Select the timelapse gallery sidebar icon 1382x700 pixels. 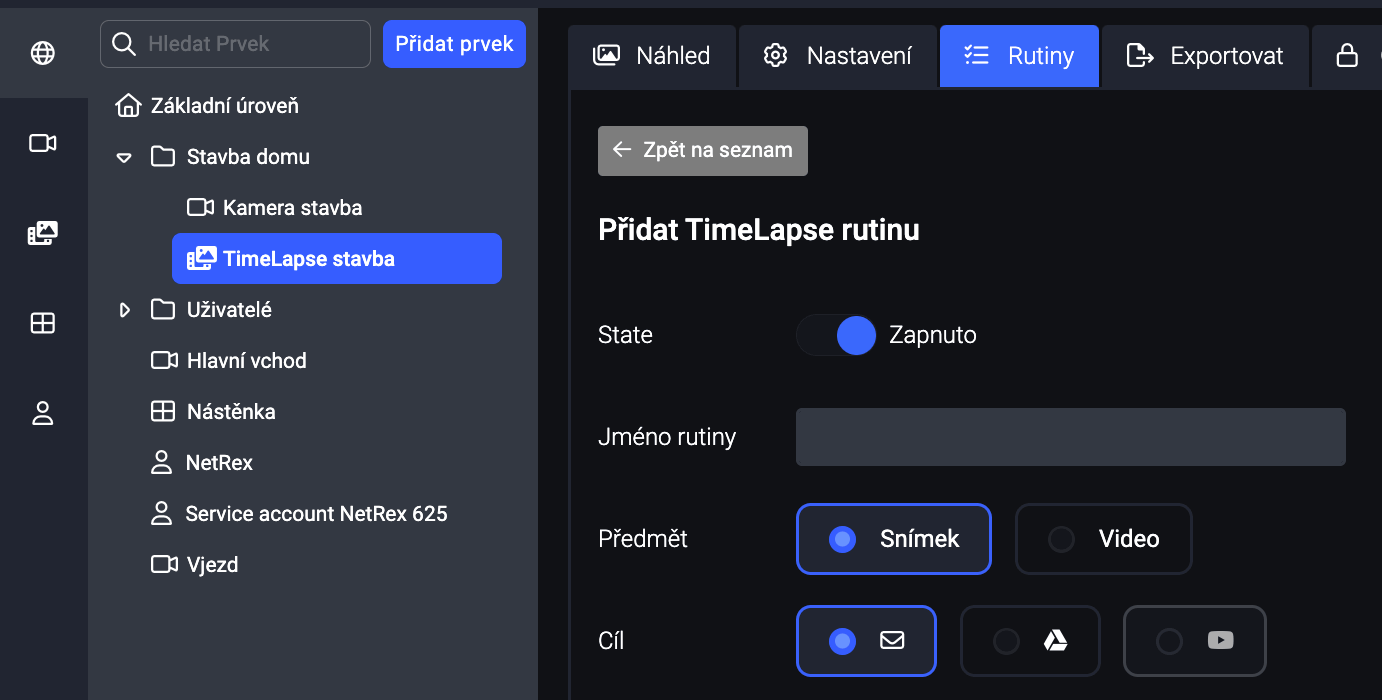point(43,233)
